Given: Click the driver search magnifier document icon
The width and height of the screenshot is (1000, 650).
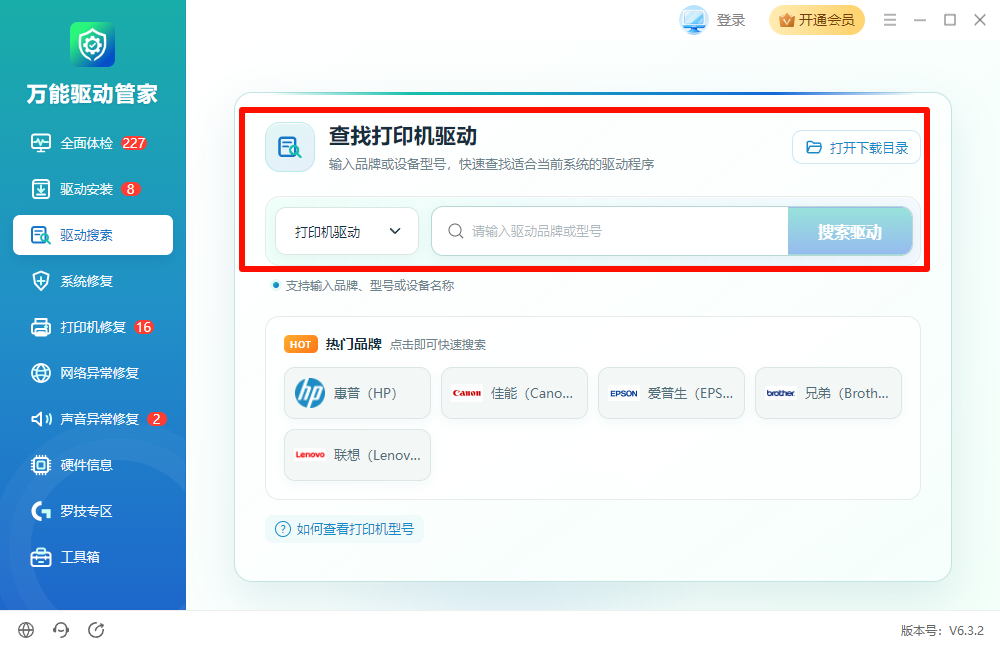Looking at the screenshot, I should click(290, 147).
